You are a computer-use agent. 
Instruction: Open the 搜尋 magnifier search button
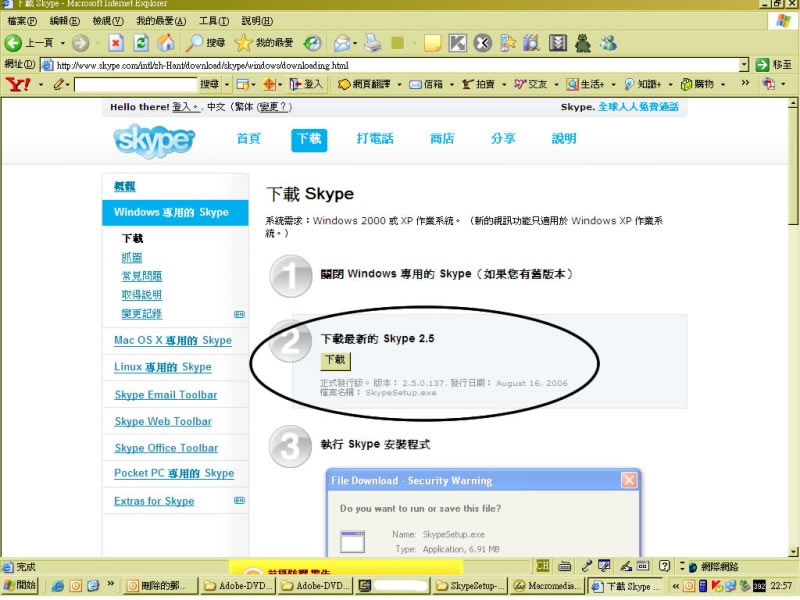(205, 43)
